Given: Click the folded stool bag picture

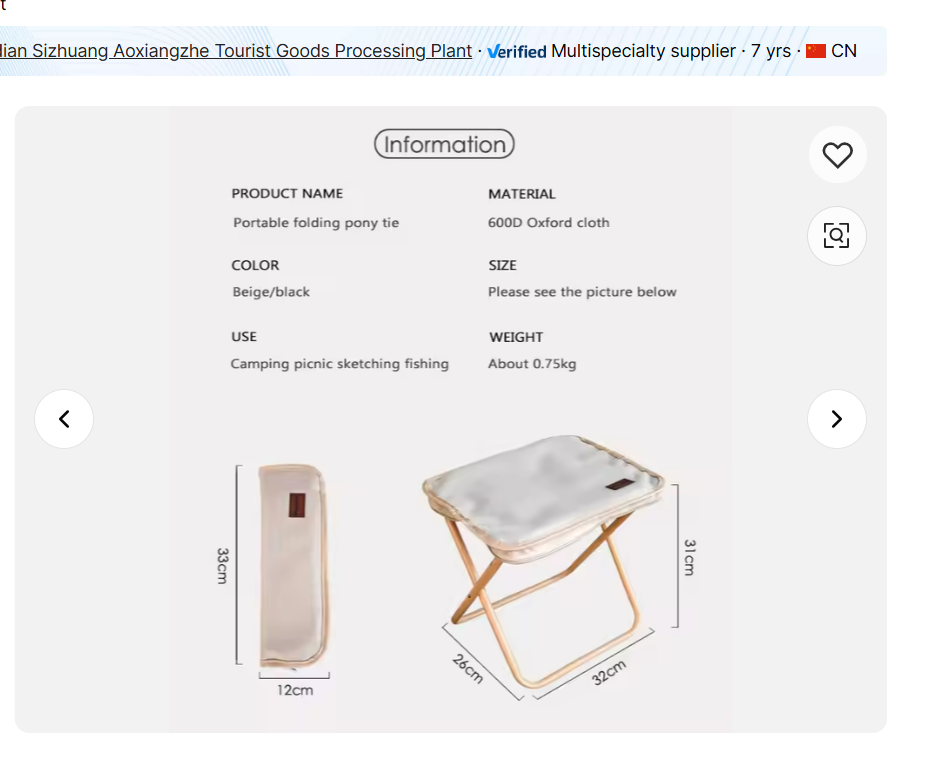Looking at the screenshot, I should 293,565.
